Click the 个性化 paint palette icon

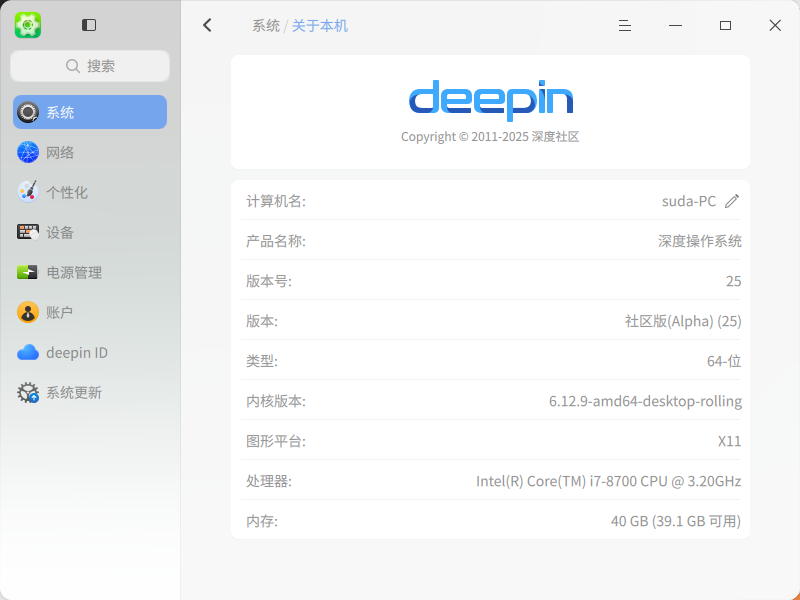(28, 192)
